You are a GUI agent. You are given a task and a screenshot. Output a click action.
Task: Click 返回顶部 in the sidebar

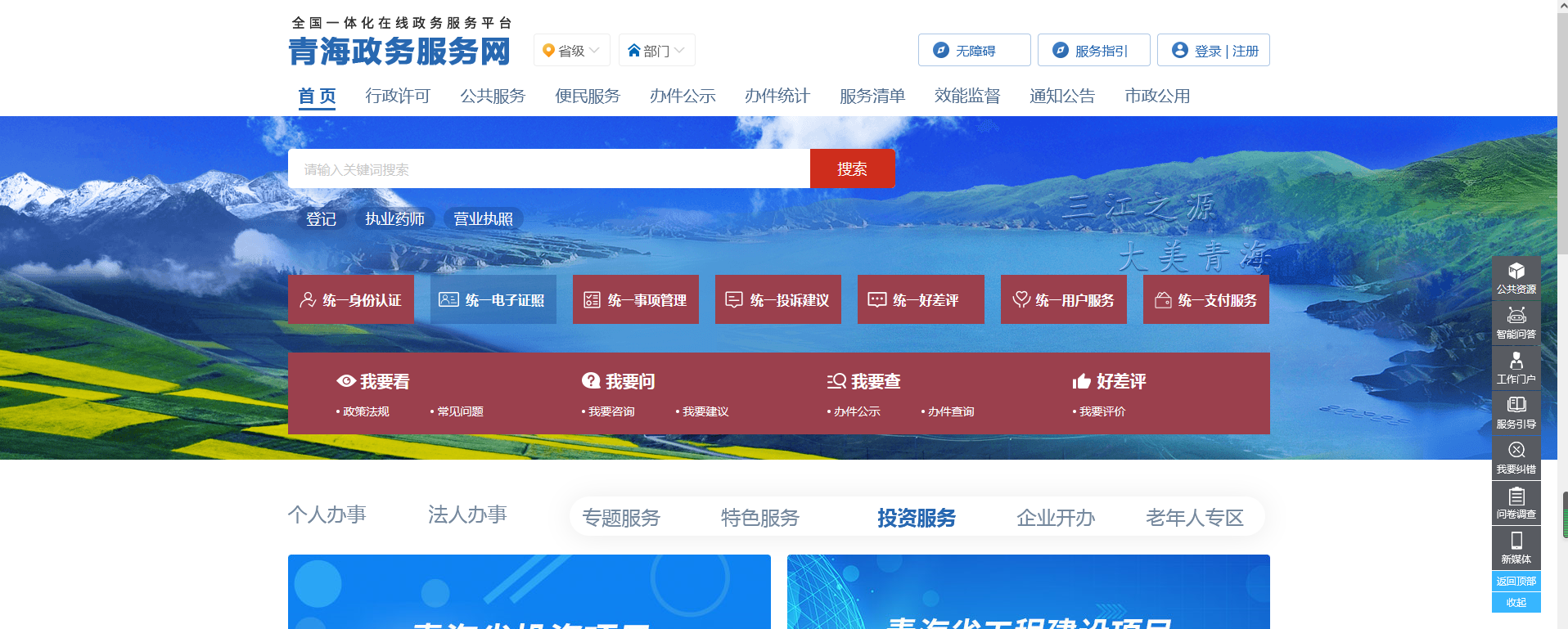[x=1516, y=582]
